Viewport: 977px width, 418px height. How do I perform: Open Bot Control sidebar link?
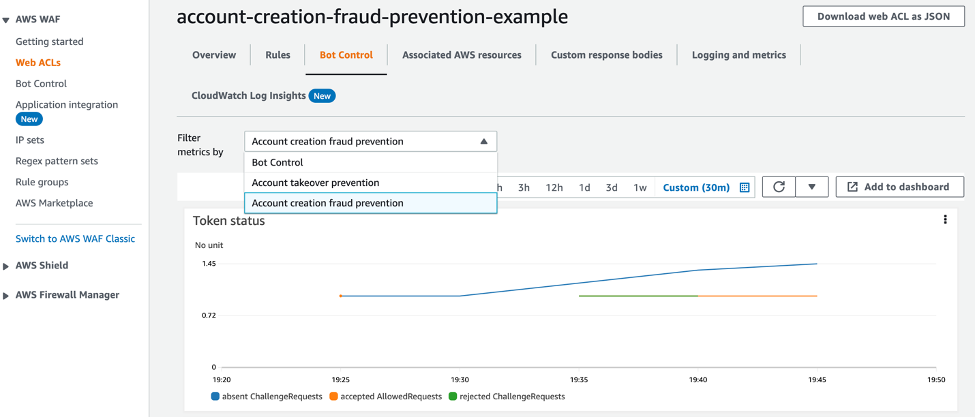pyautogui.click(x=41, y=83)
